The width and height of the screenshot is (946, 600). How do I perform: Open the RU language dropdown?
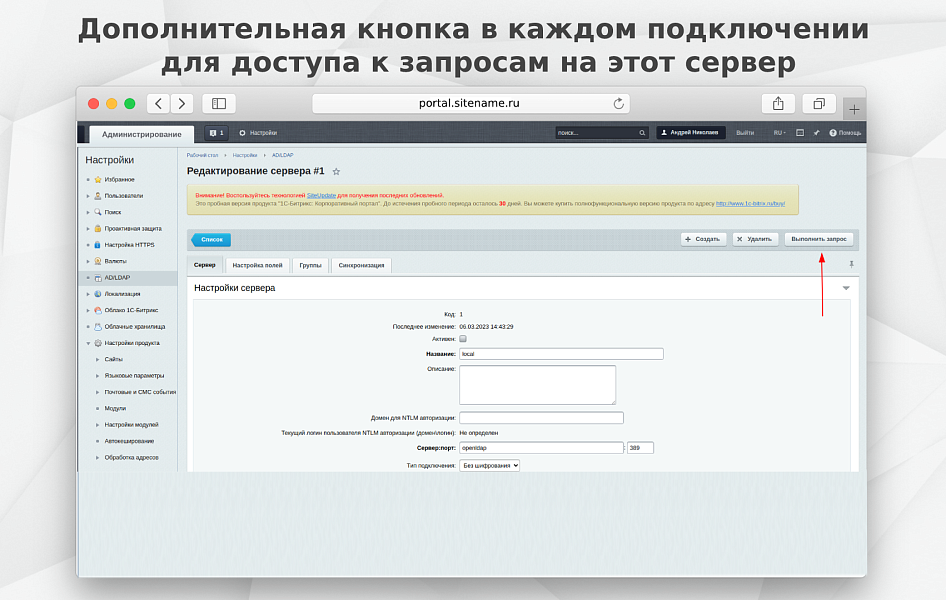[x=779, y=133]
